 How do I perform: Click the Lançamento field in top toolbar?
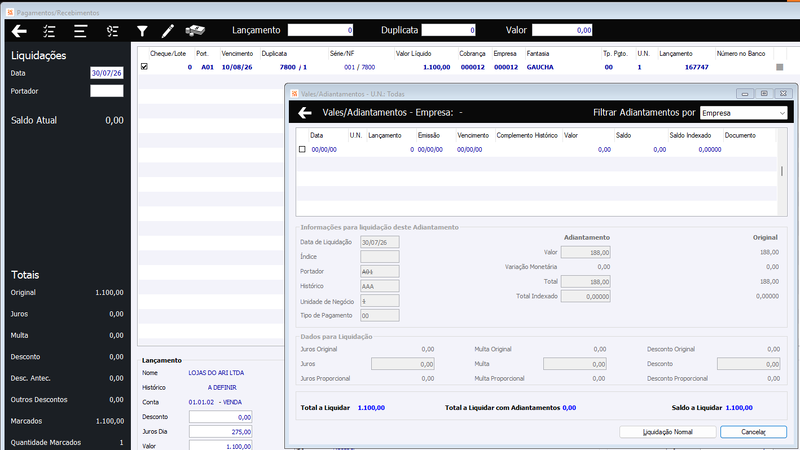tap(320, 30)
